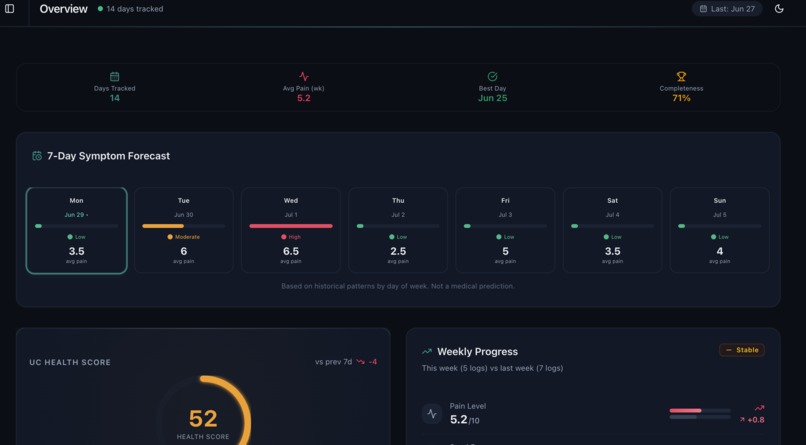Click the High severity bar on Wednesday

pos(291,226)
